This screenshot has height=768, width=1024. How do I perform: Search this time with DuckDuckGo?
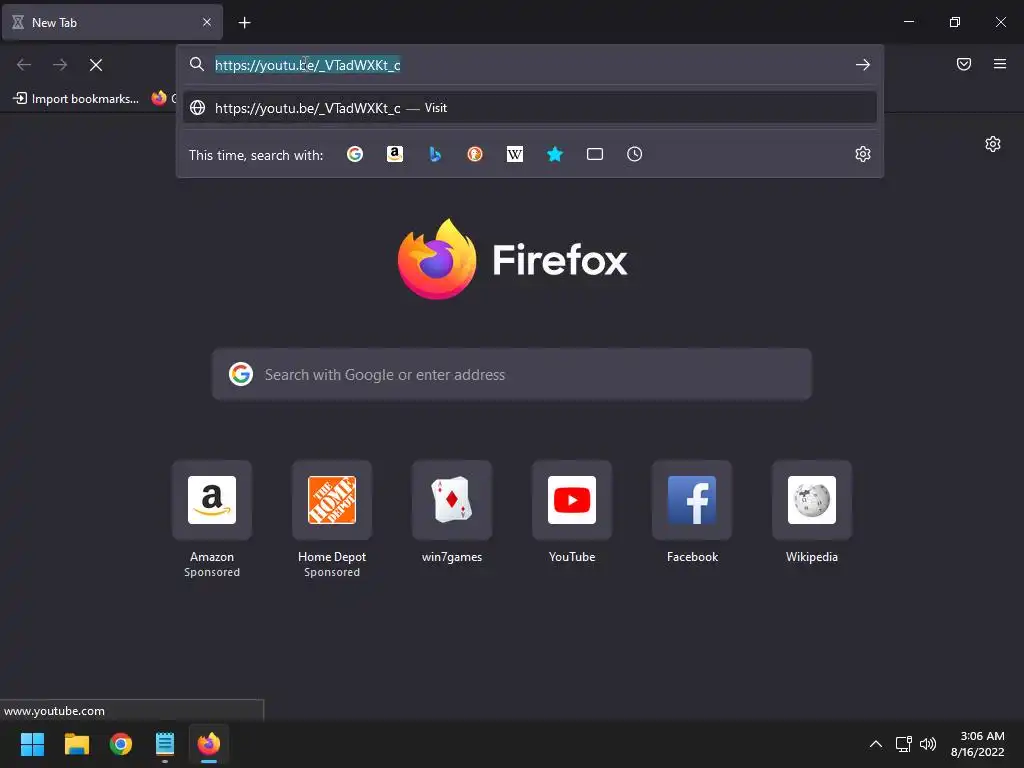pos(475,154)
